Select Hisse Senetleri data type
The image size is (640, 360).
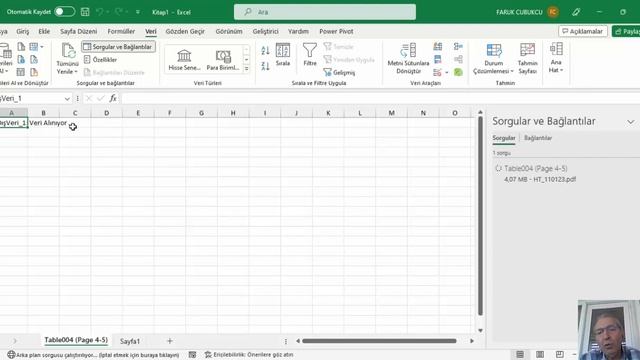tap(184, 60)
